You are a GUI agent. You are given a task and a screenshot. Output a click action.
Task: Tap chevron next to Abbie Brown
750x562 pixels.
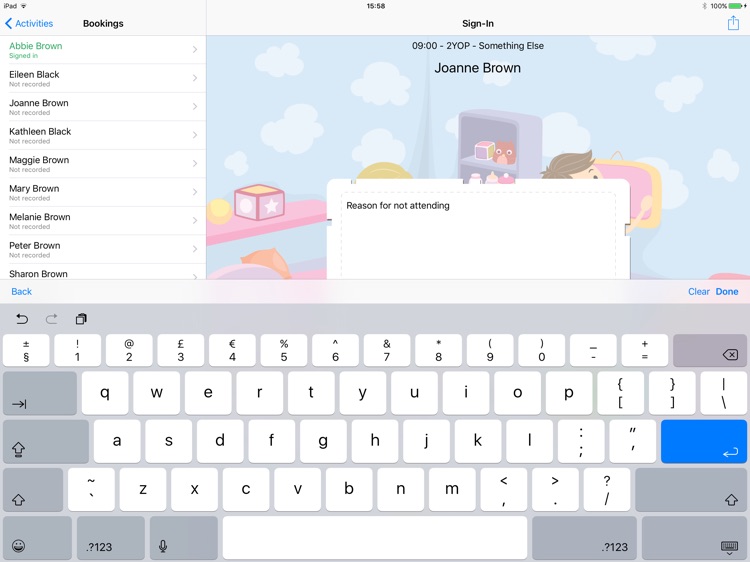(195, 49)
